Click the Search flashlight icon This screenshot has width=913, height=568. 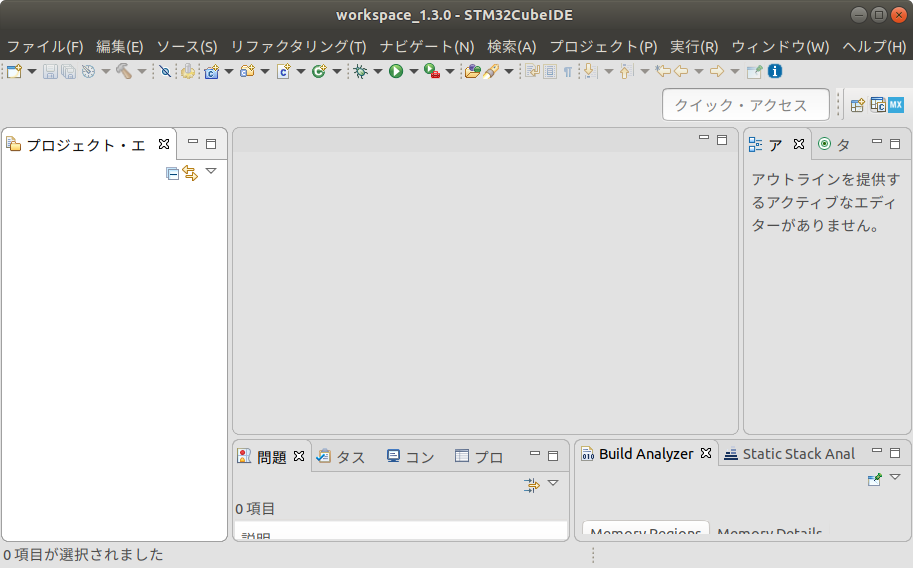(x=491, y=72)
